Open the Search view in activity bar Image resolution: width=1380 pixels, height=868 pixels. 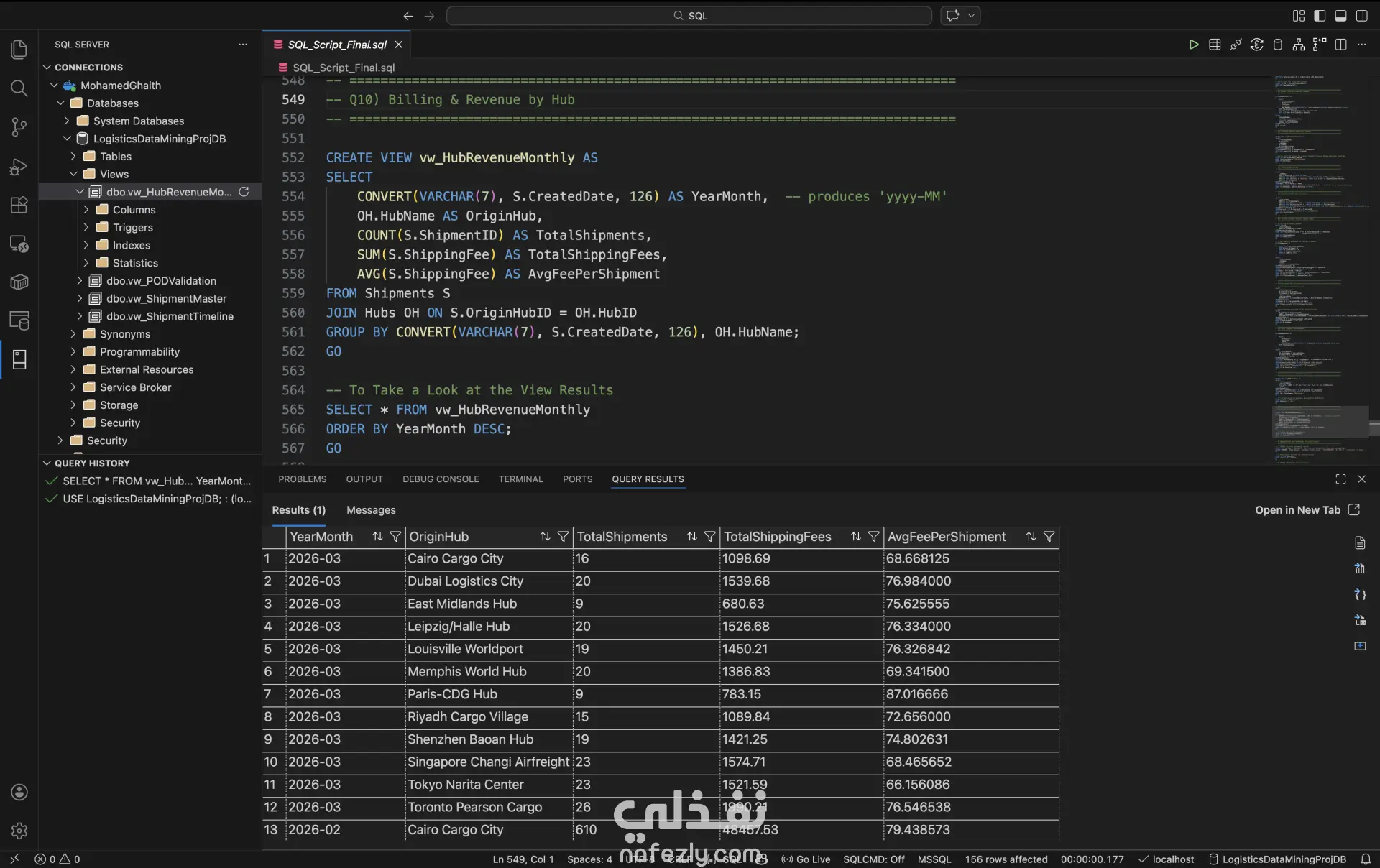coord(19,88)
